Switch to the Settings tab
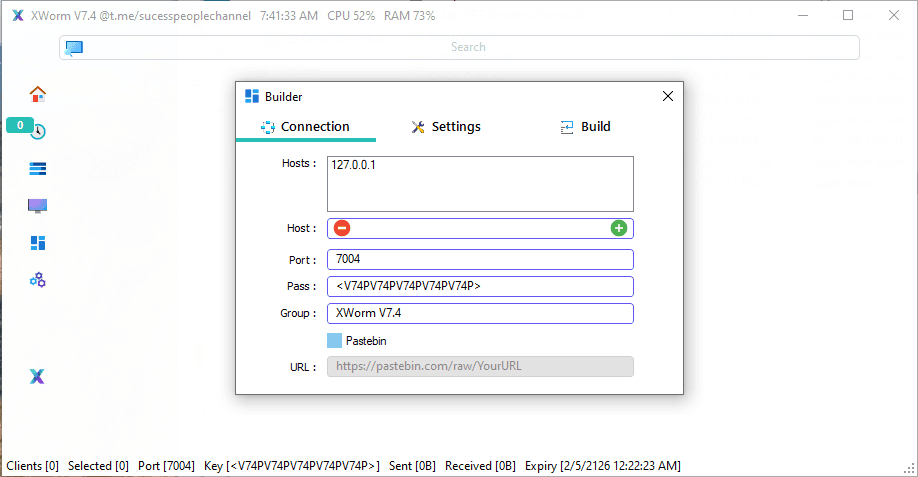Viewport: 918px width, 477px height. tap(446, 126)
